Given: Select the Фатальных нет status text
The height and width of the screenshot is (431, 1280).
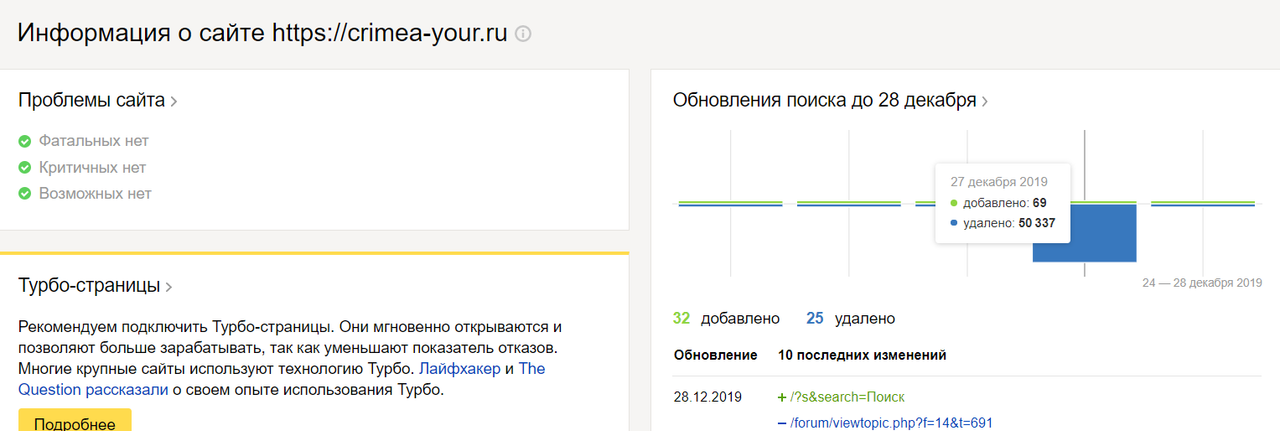Looking at the screenshot, I should (94, 141).
